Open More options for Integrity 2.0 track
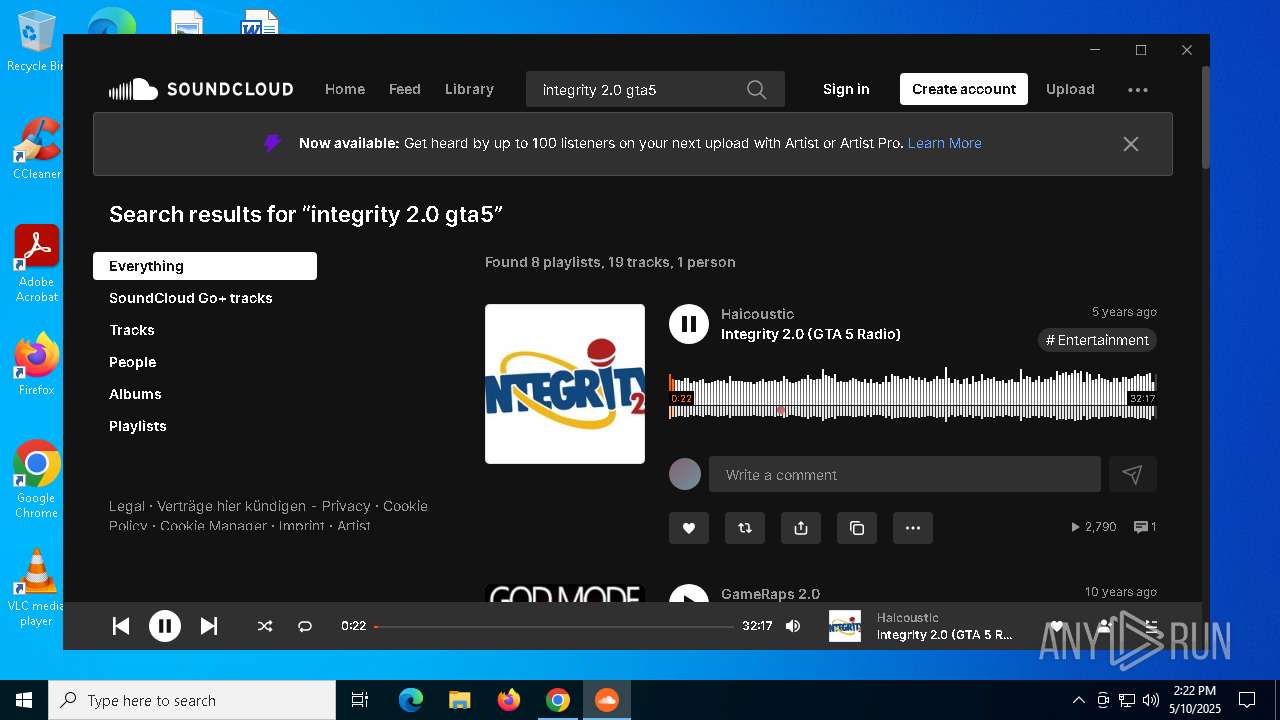This screenshot has height=720, width=1280. [x=913, y=528]
